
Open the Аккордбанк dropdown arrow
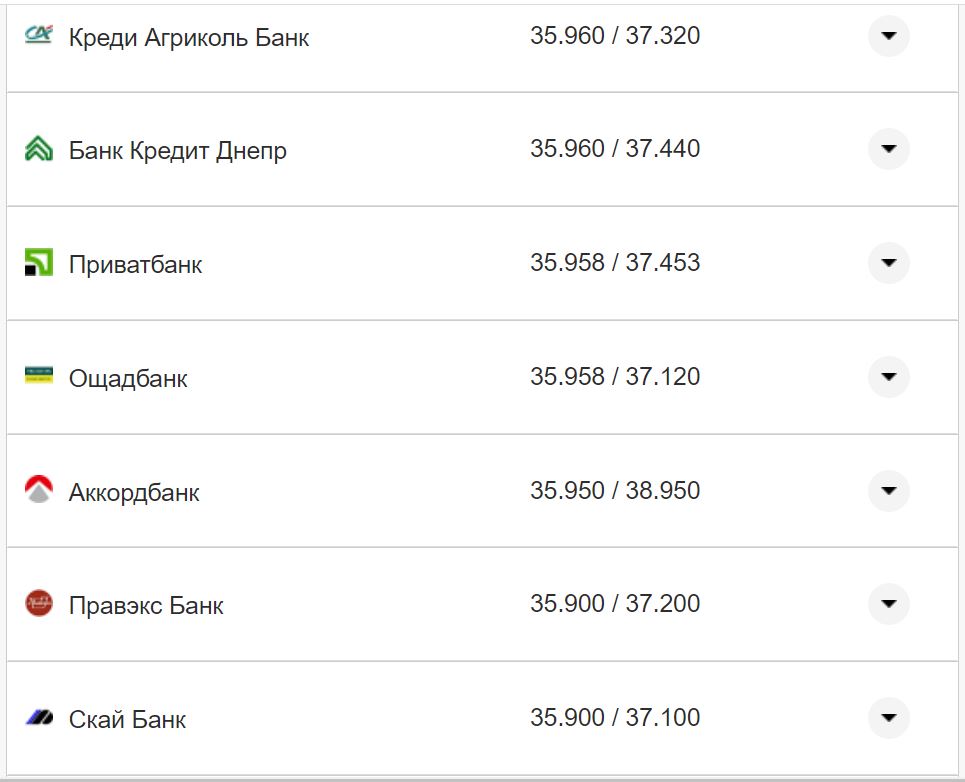coord(887,491)
